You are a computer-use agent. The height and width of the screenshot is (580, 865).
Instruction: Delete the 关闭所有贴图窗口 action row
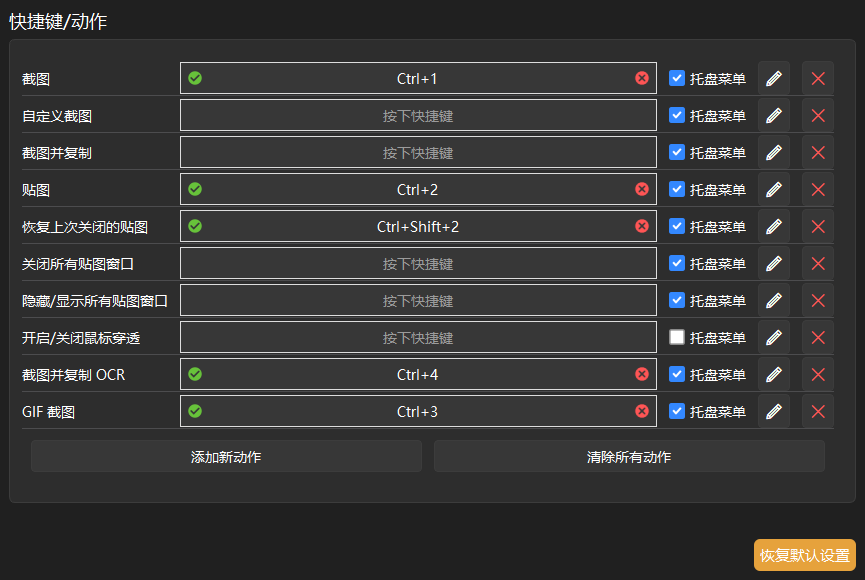(x=818, y=263)
